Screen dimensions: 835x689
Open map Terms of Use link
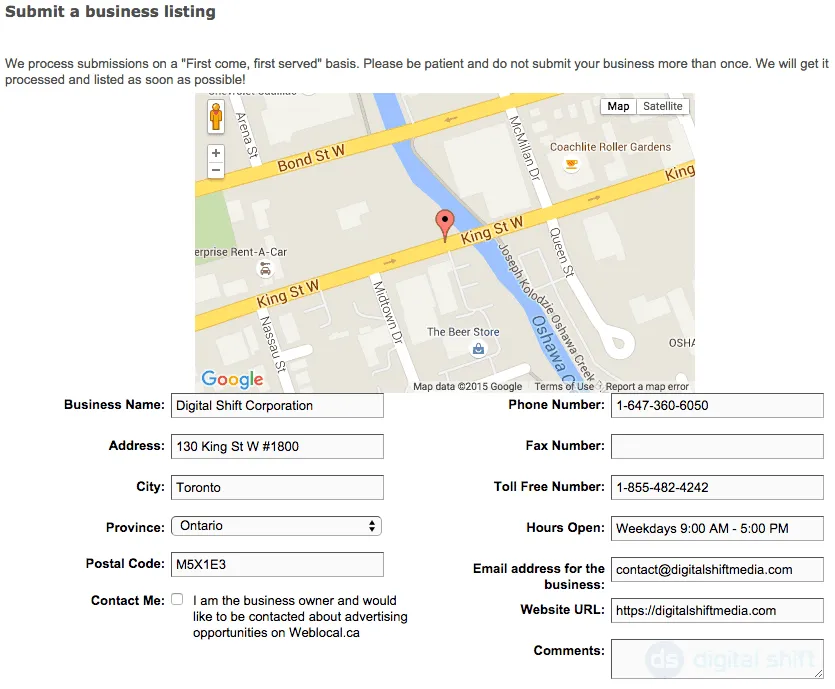[x=563, y=387]
